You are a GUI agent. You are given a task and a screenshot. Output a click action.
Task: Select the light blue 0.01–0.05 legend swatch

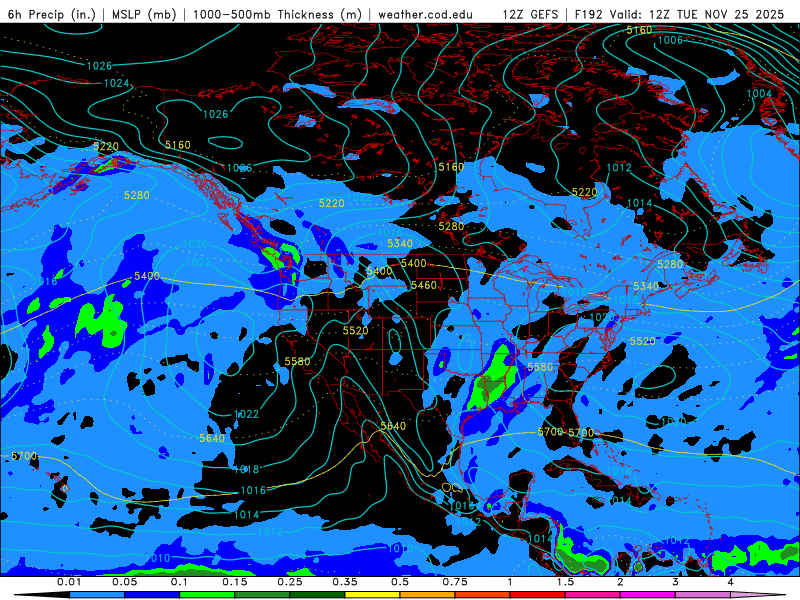(x=97, y=595)
